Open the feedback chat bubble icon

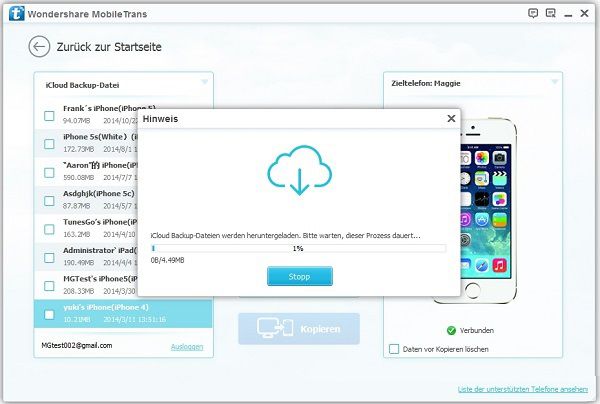point(533,13)
